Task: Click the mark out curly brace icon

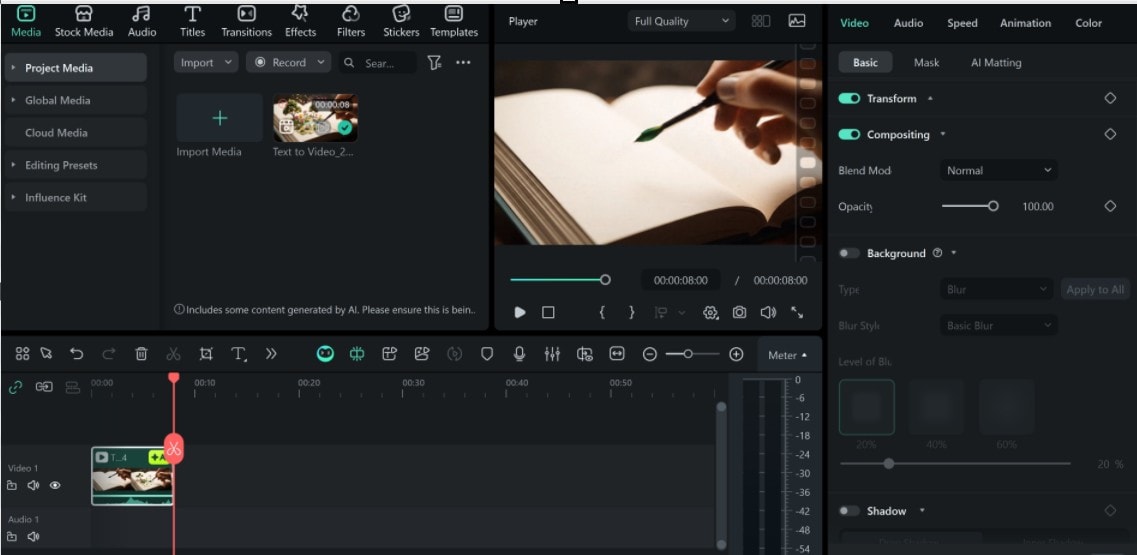Action: click(632, 312)
